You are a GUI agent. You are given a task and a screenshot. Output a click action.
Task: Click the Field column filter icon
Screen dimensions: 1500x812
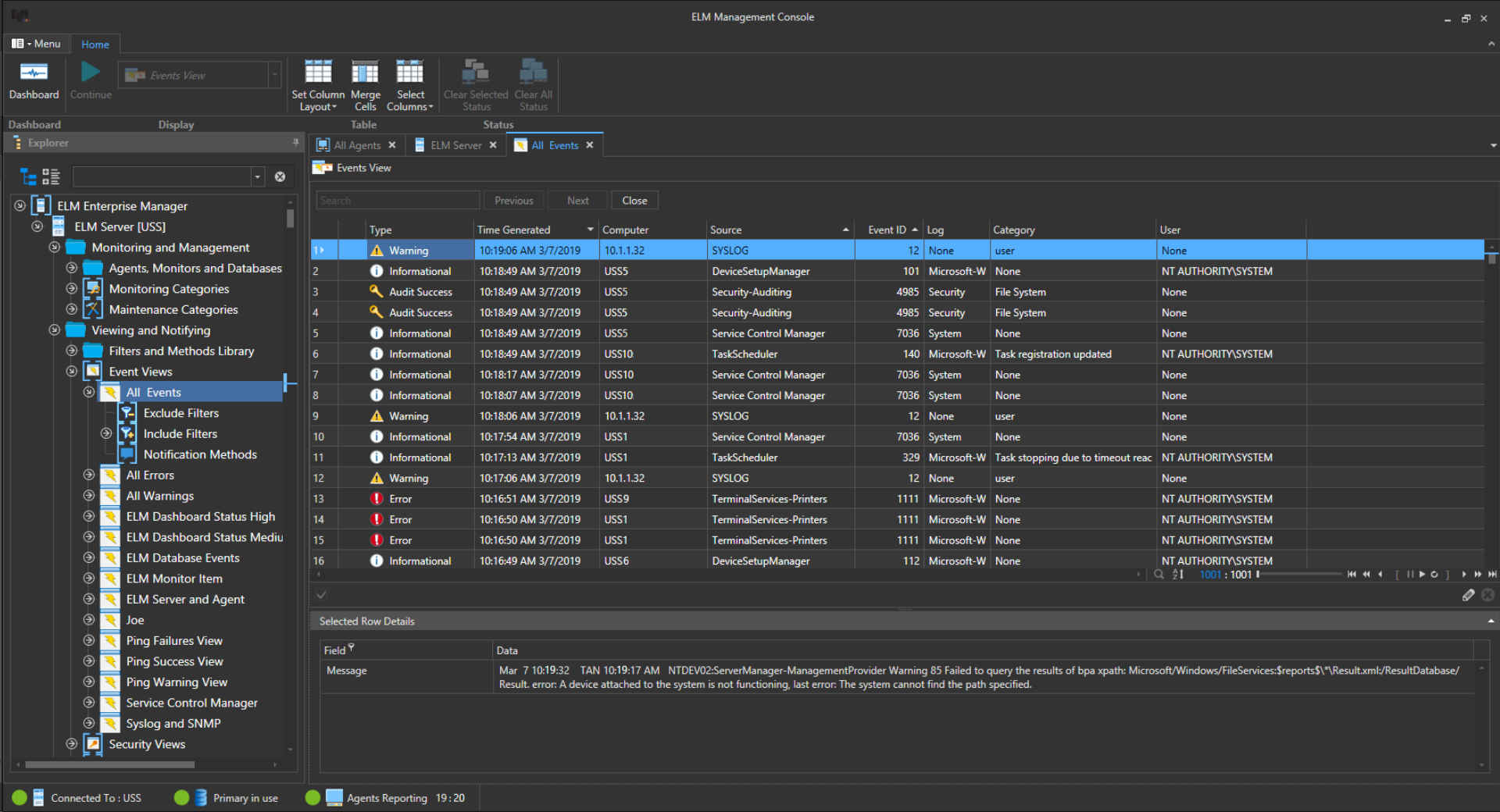352,647
